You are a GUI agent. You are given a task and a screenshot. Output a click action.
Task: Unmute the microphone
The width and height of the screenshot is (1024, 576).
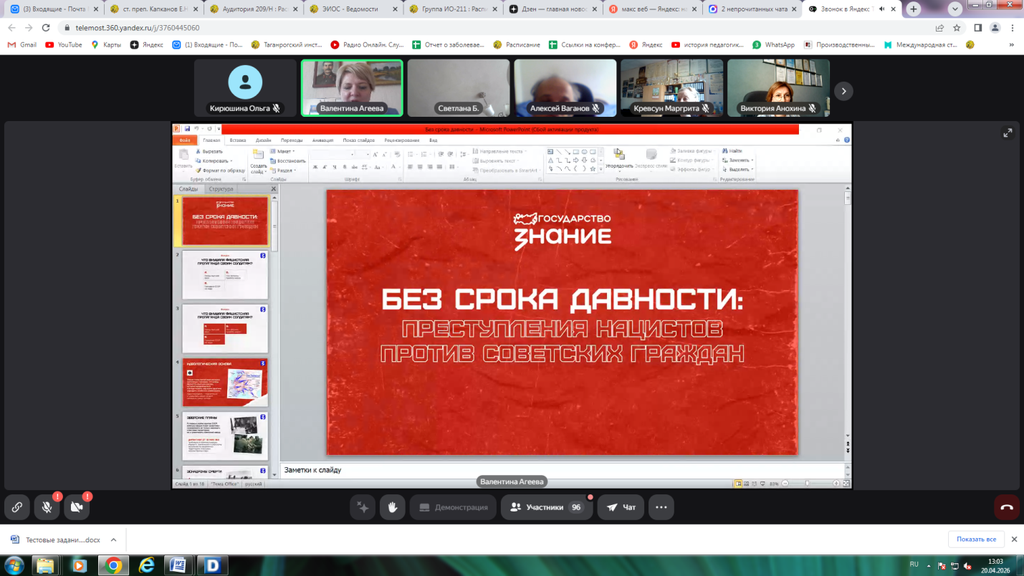click(47, 507)
